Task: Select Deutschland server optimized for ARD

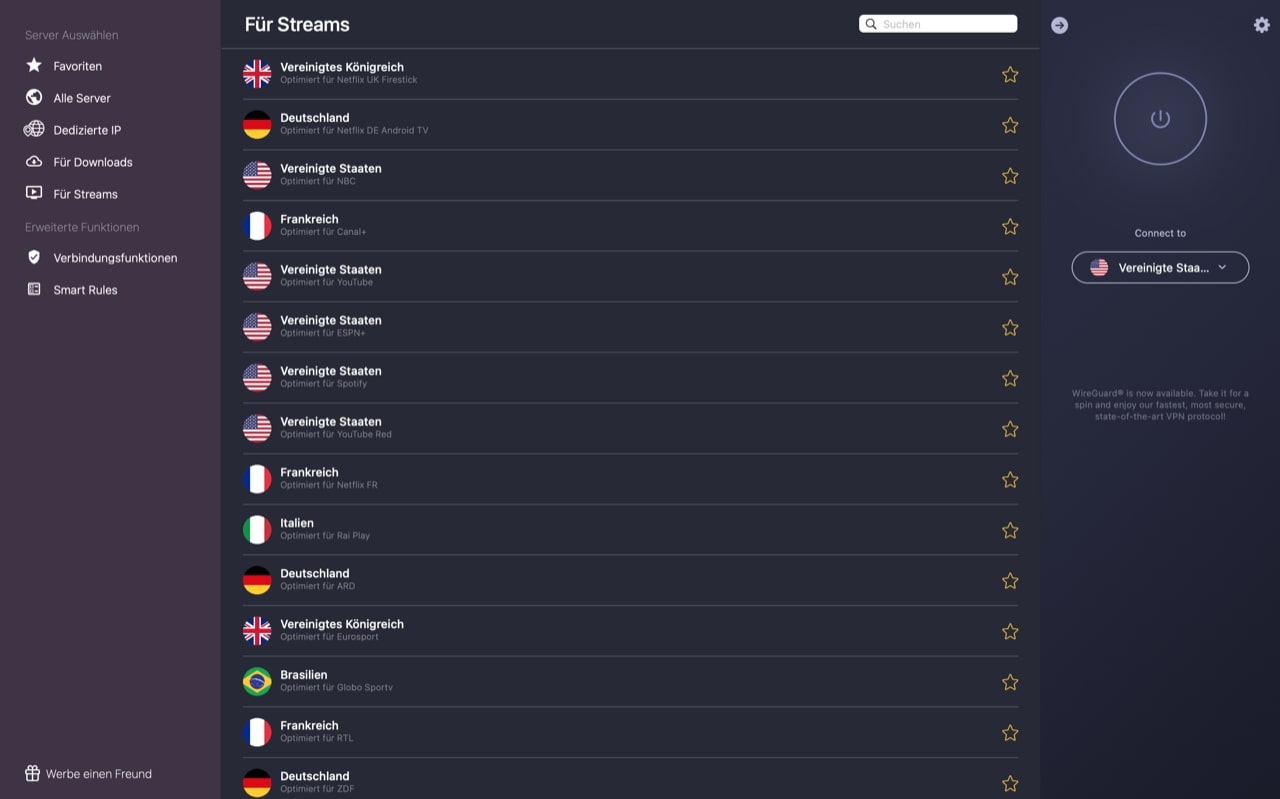Action: coord(315,579)
